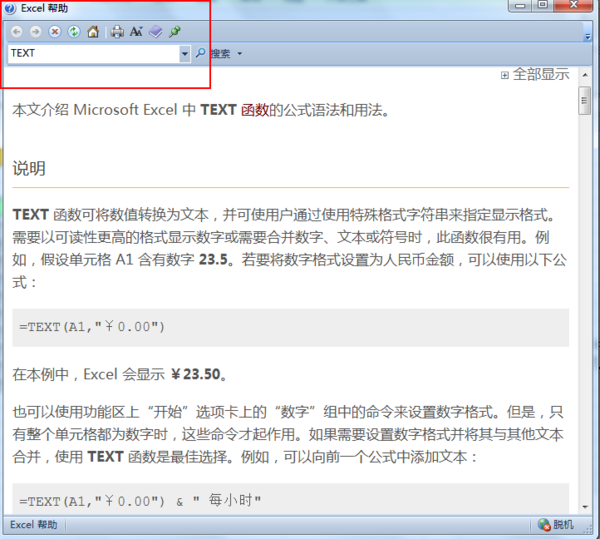The height and width of the screenshot is (539, 600).
Task: Click the Back navigation arrow
Action: coord(16,32)
